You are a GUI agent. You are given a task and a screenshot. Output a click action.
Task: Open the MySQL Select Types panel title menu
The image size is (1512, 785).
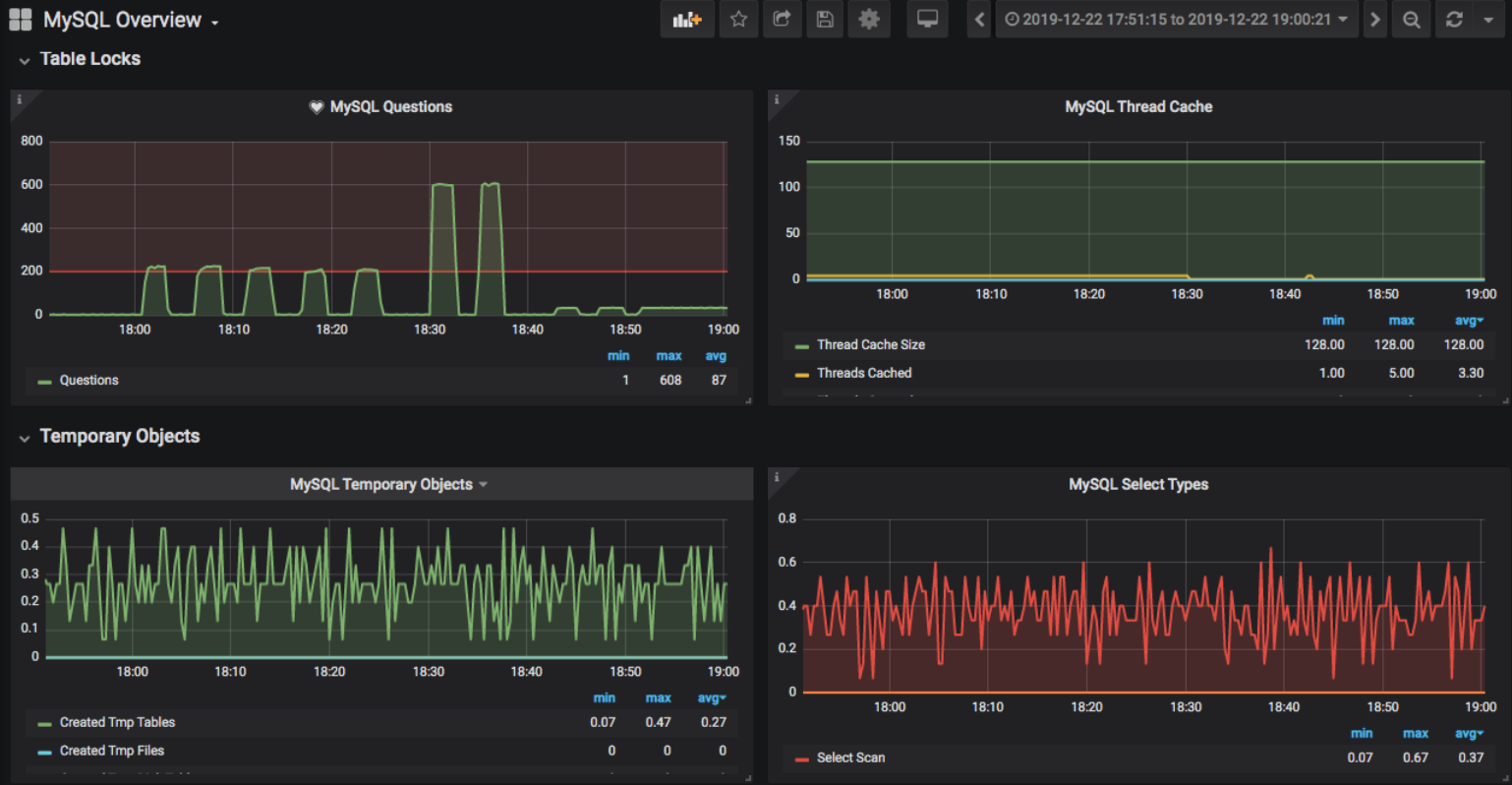(x=1138, y=485)
